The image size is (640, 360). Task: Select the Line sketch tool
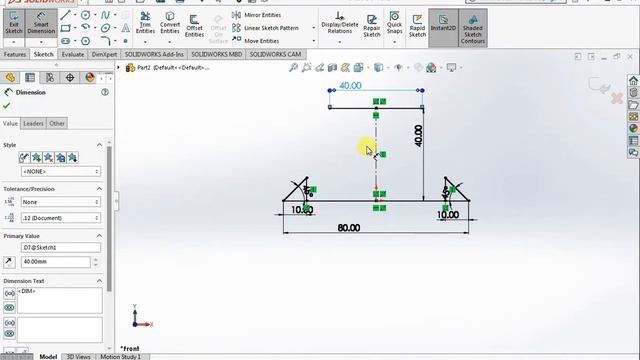click(x=65, y=16)
